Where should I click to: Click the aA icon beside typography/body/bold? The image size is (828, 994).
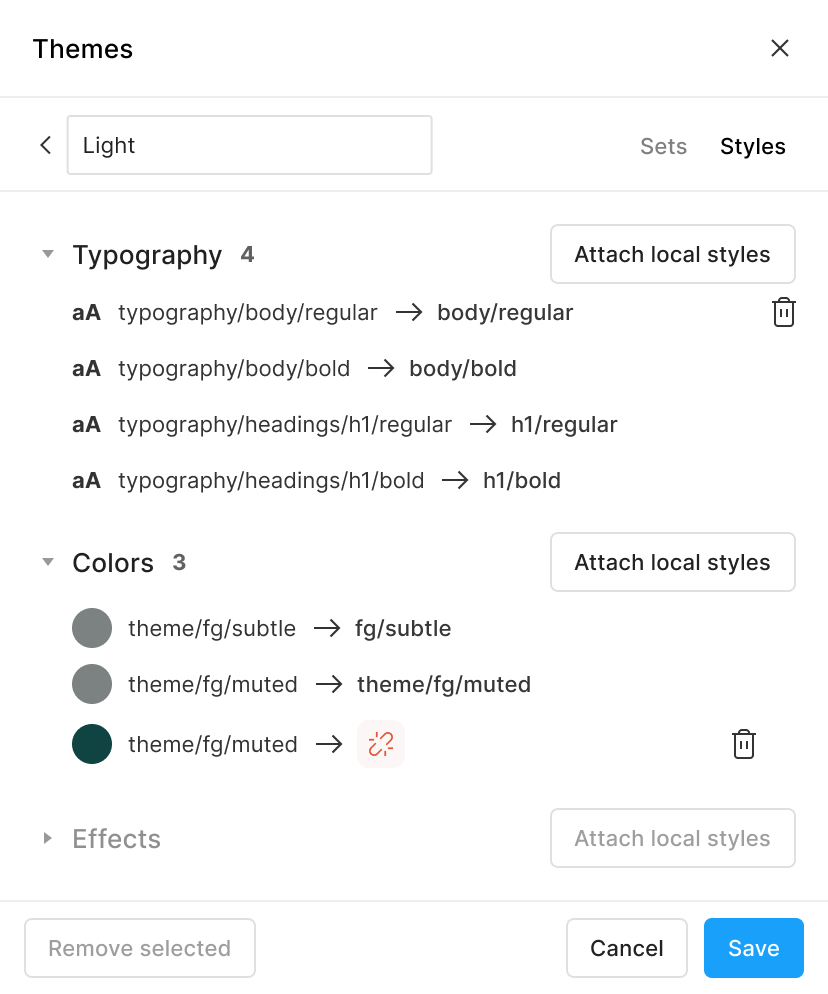pos(86,368)
